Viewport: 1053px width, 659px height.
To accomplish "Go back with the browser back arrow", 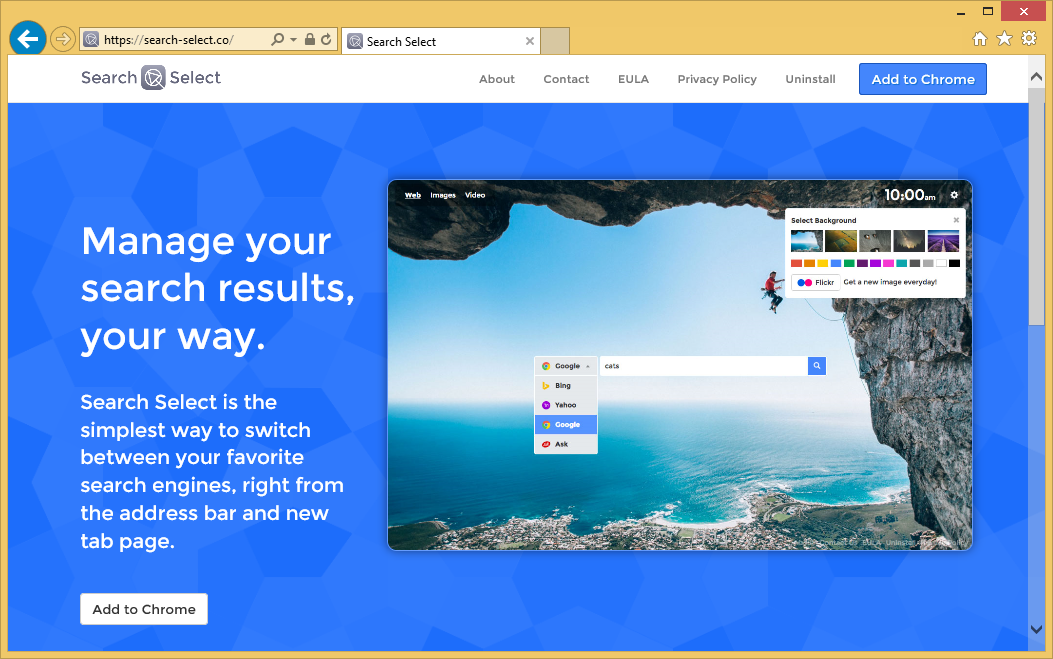I will click(28, 39).
